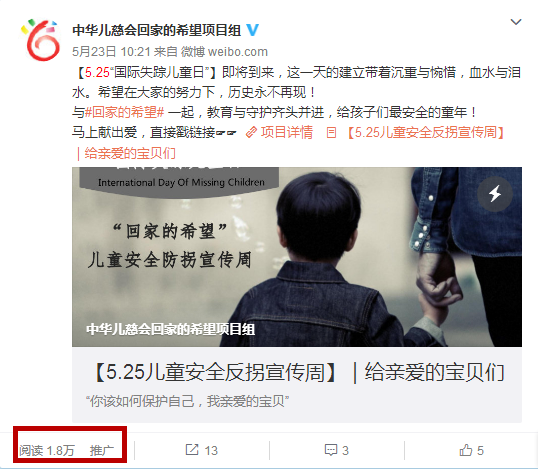Click the 推广 promote button
Image resolution: width=538 pixels, height=469 pixels.
pos(102,450)
